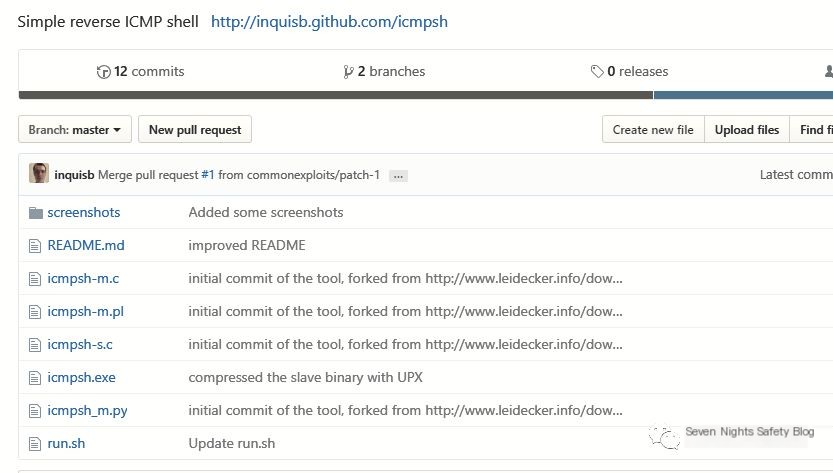
Task: Open the screenshots folder icon
Action: coord(36,213)
